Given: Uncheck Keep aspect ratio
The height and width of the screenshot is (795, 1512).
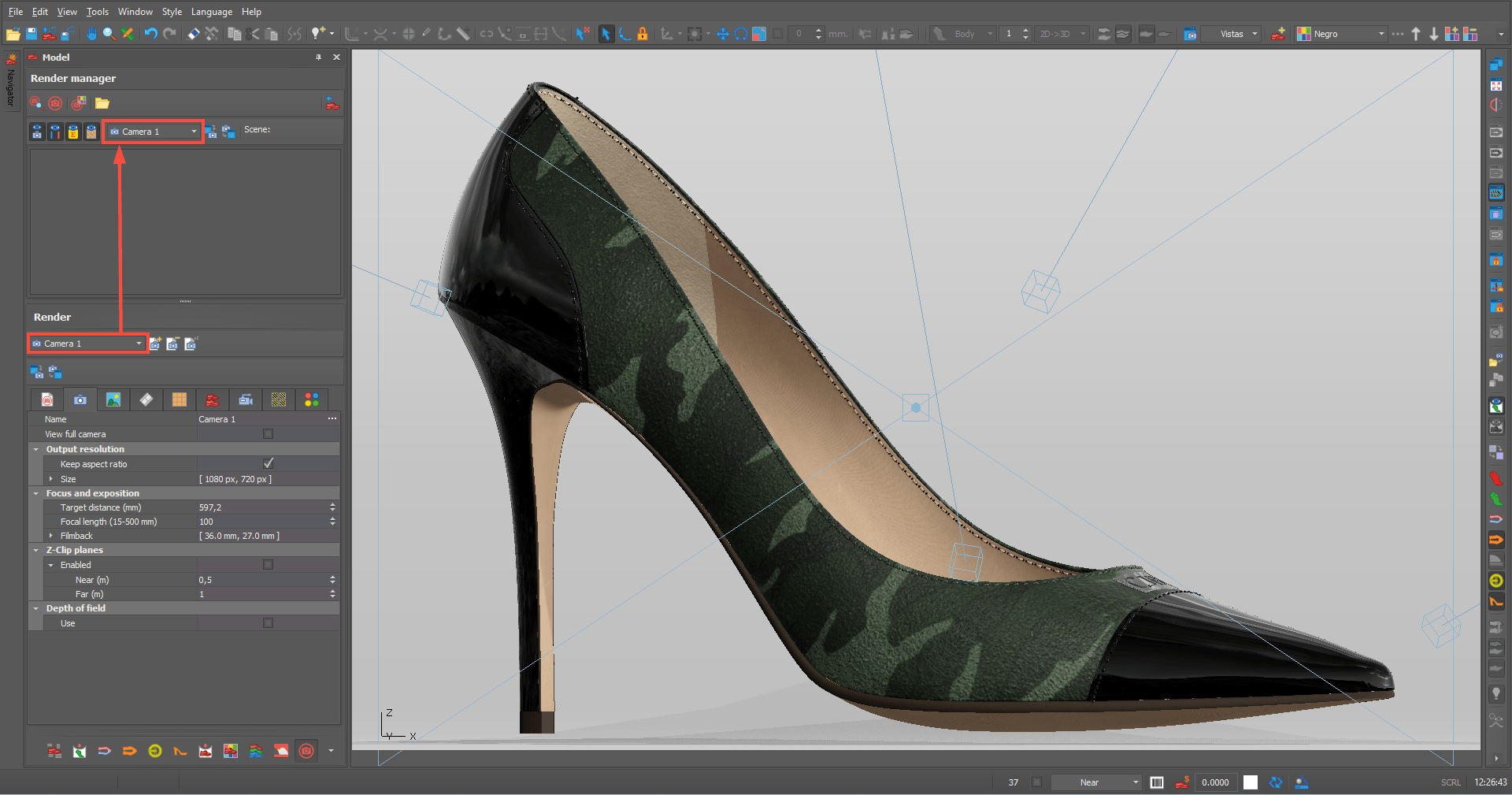Looking at the screenshot, I should pos(268,464).
